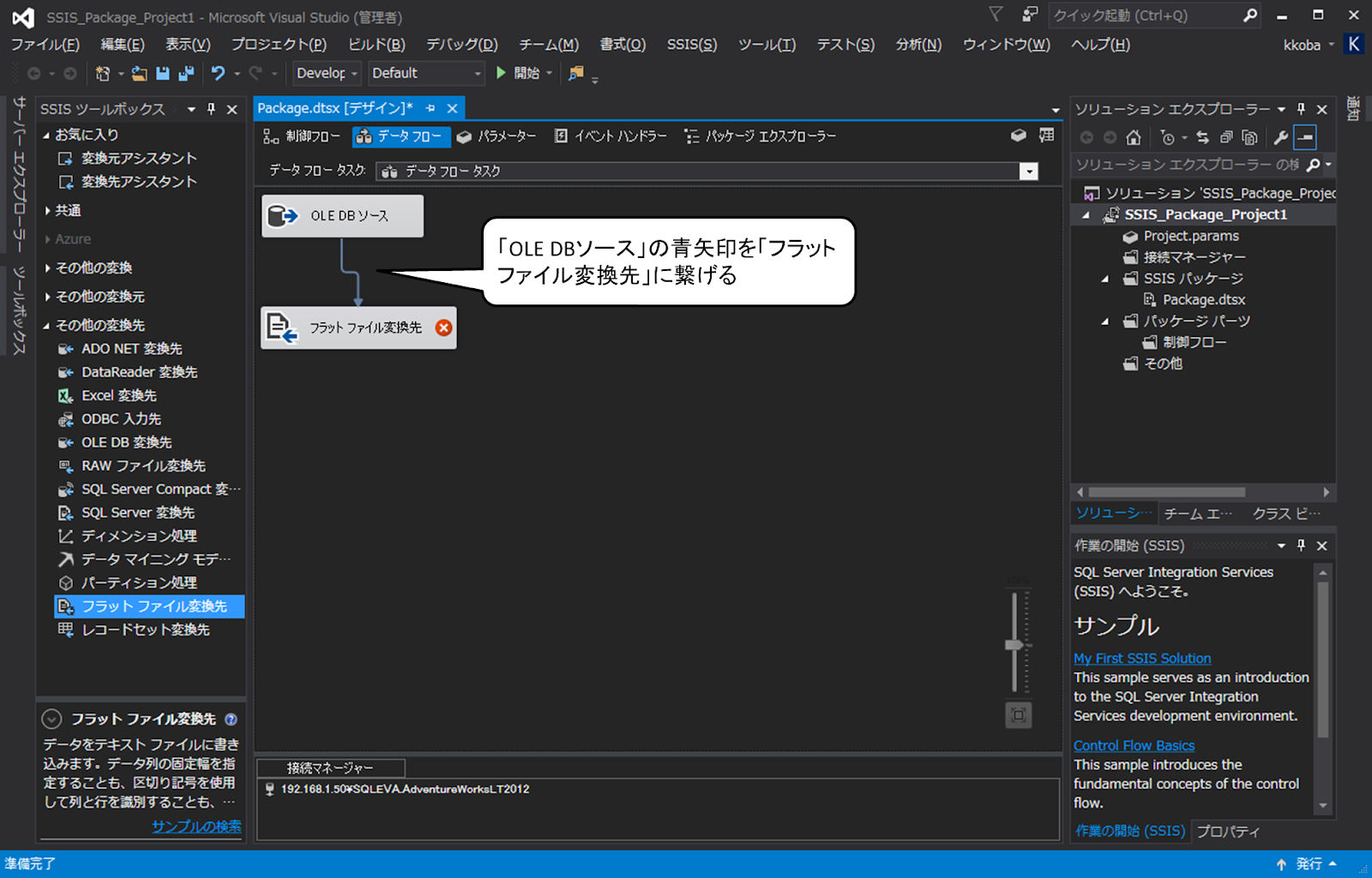
Task: Switch to the パッケージ エクスプローラー tab
Action: click(x=760, y=135)
